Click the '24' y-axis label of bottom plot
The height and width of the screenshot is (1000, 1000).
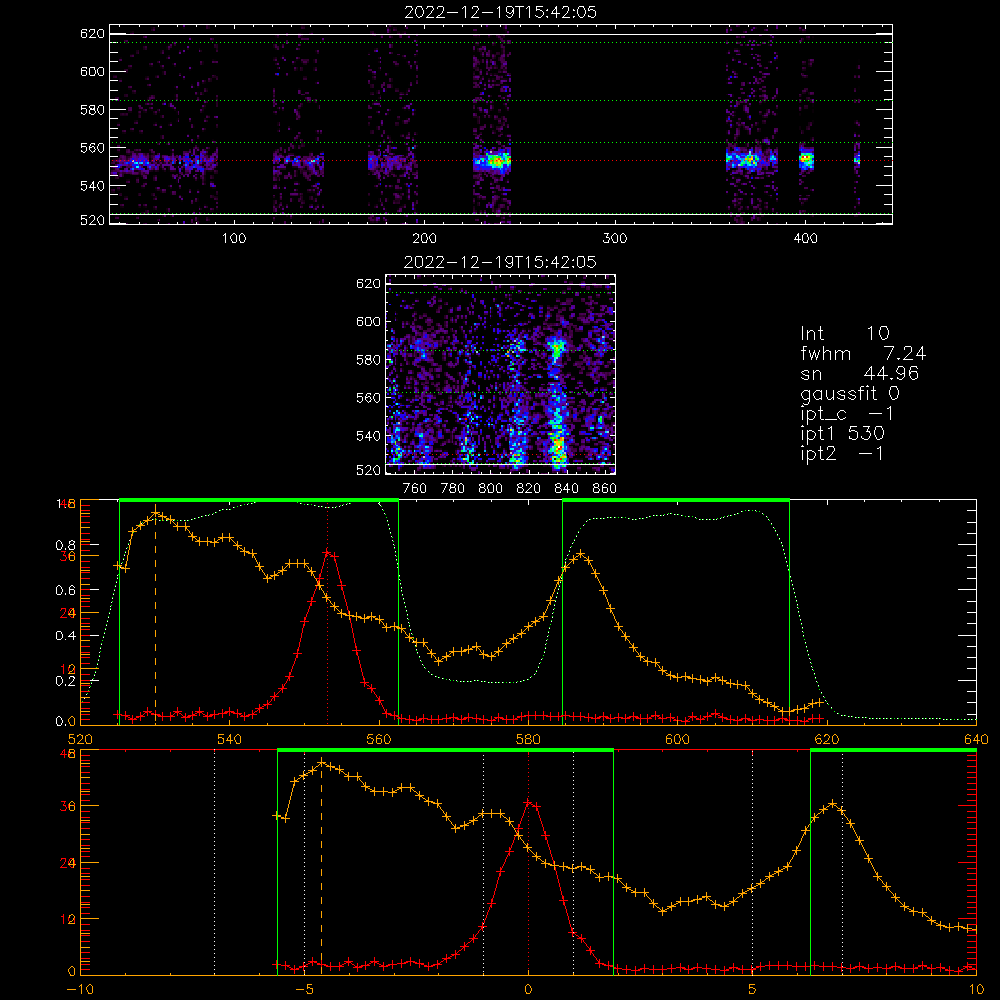click(x=68, y=863)
